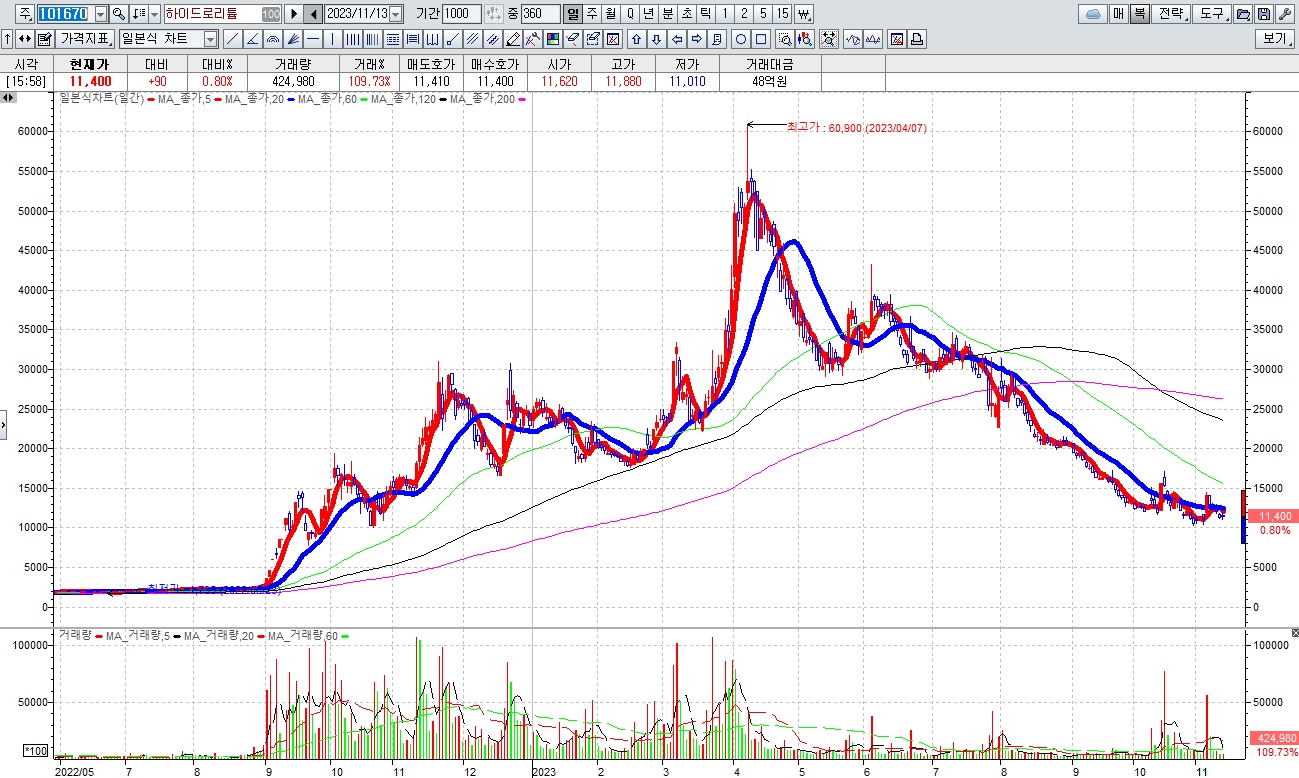Image resolution: width=1299 pixels, height=778 pixels.
Task: Select the second (초) chart period
Action: coord(687,14)
